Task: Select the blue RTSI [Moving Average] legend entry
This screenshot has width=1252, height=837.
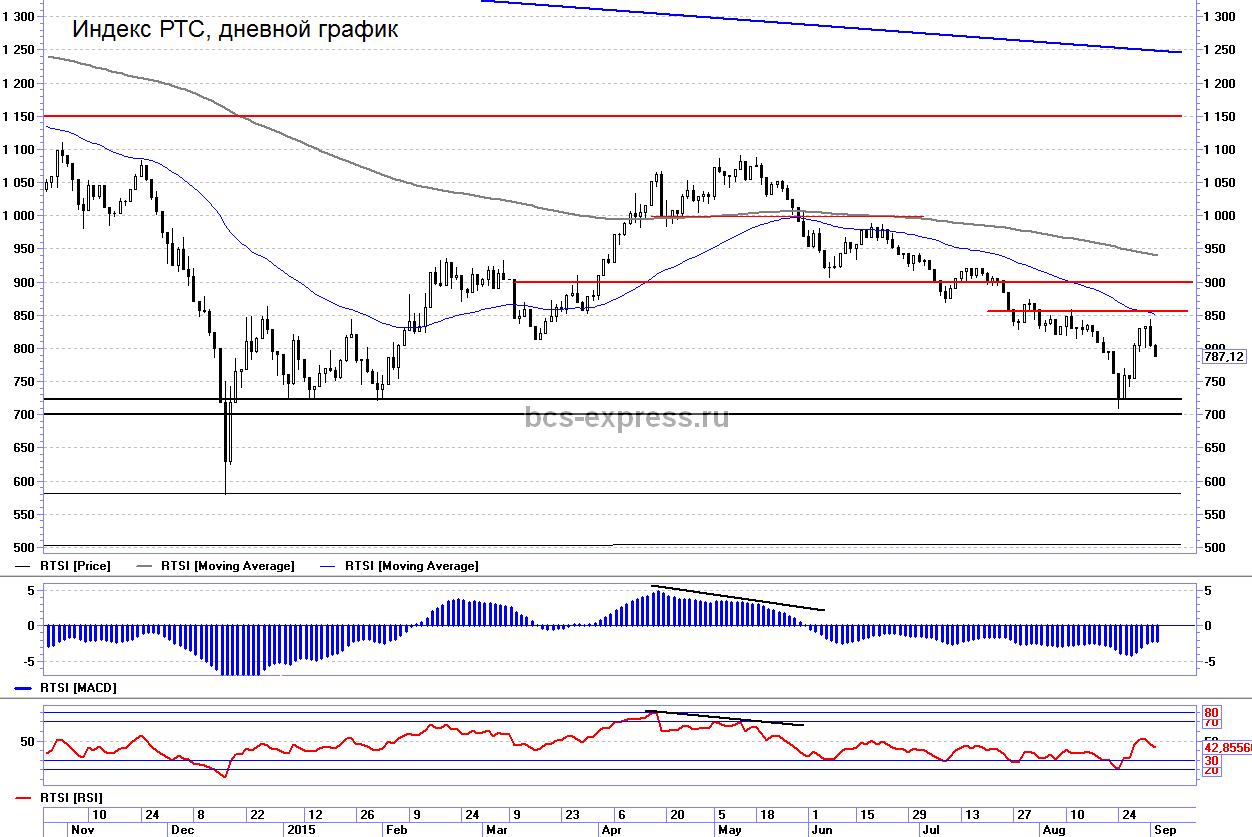Action: (411, 566)
